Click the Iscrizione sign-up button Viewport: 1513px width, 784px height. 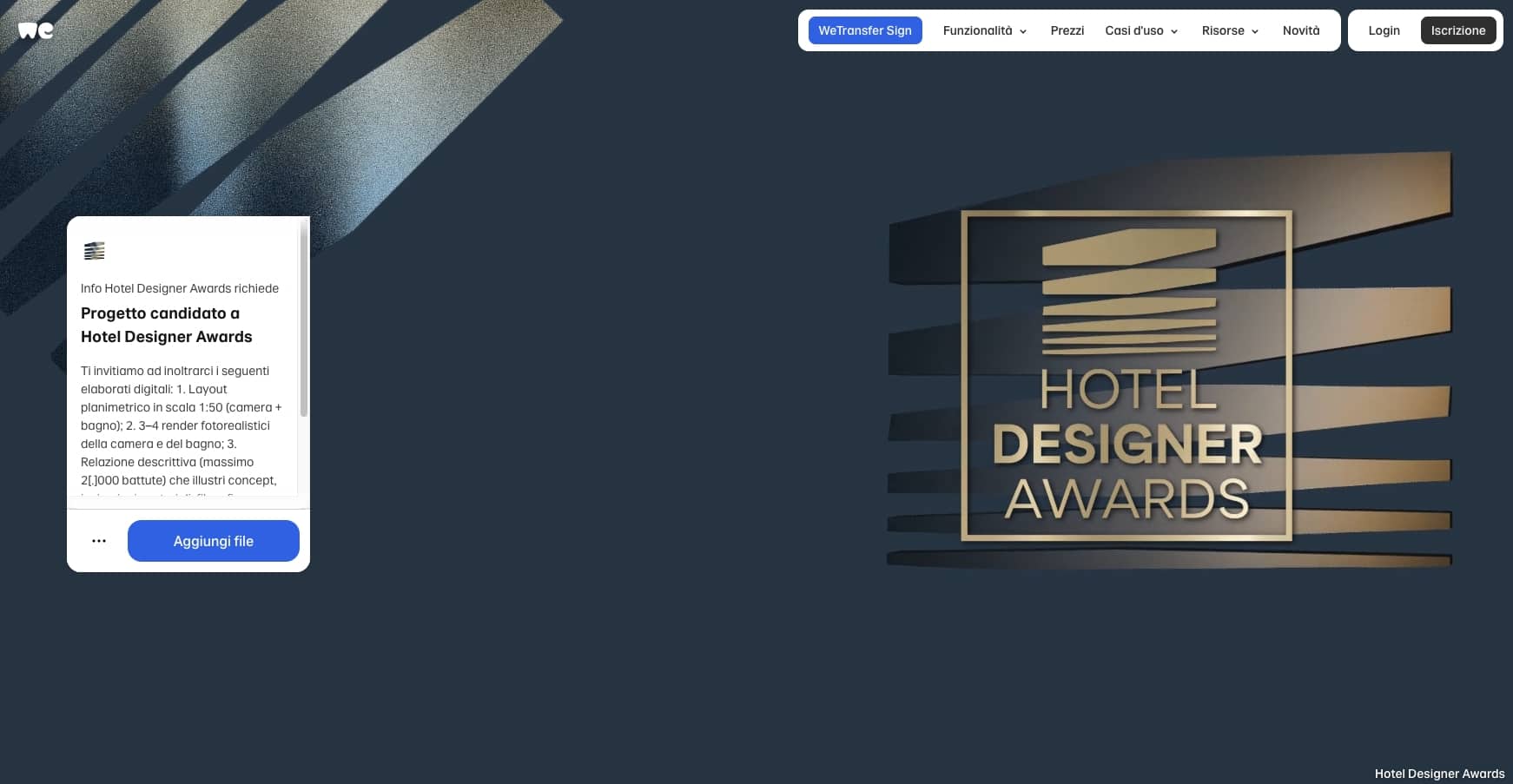1457,30
